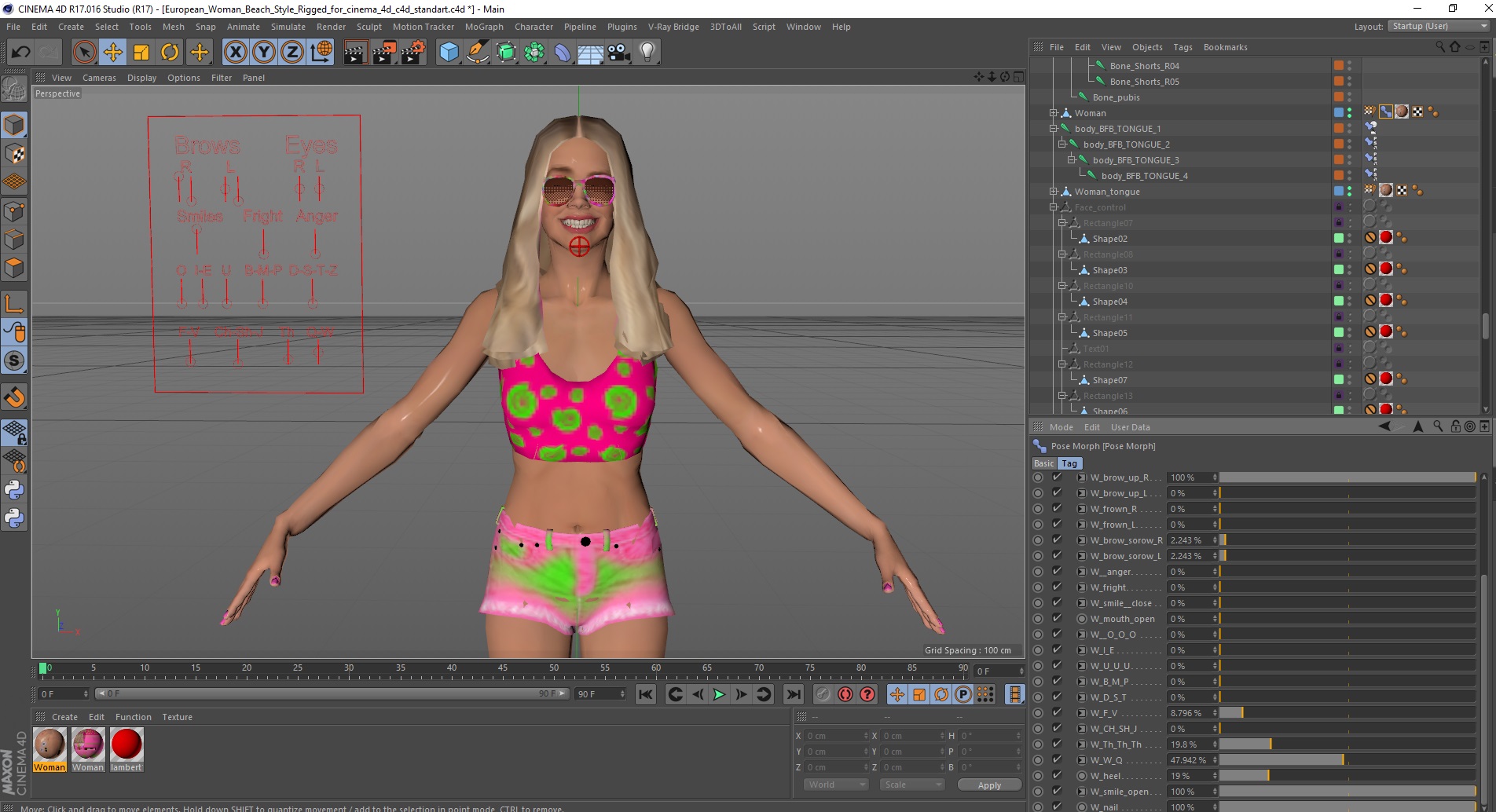
Task: Open material manager Texture menu
Action: click(177, 717)
